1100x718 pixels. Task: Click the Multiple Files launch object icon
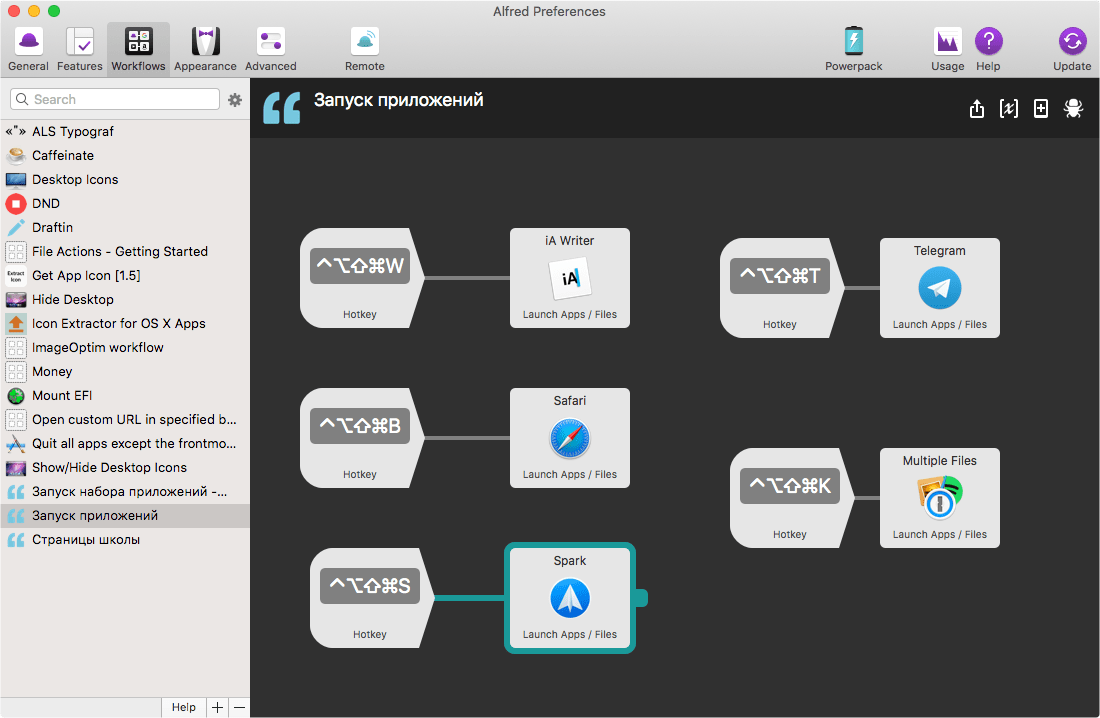940,497
